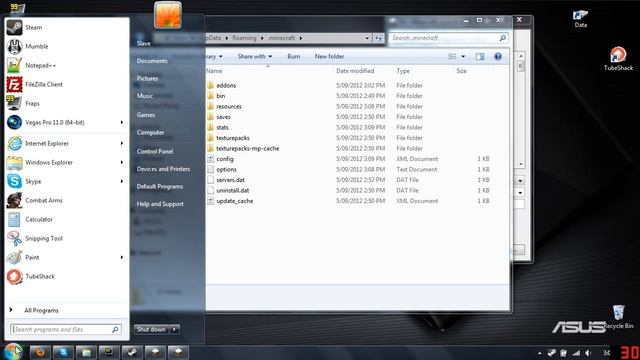The image size is (640, 360).
Task: Select the bin folder
Action: coord(220,96)
